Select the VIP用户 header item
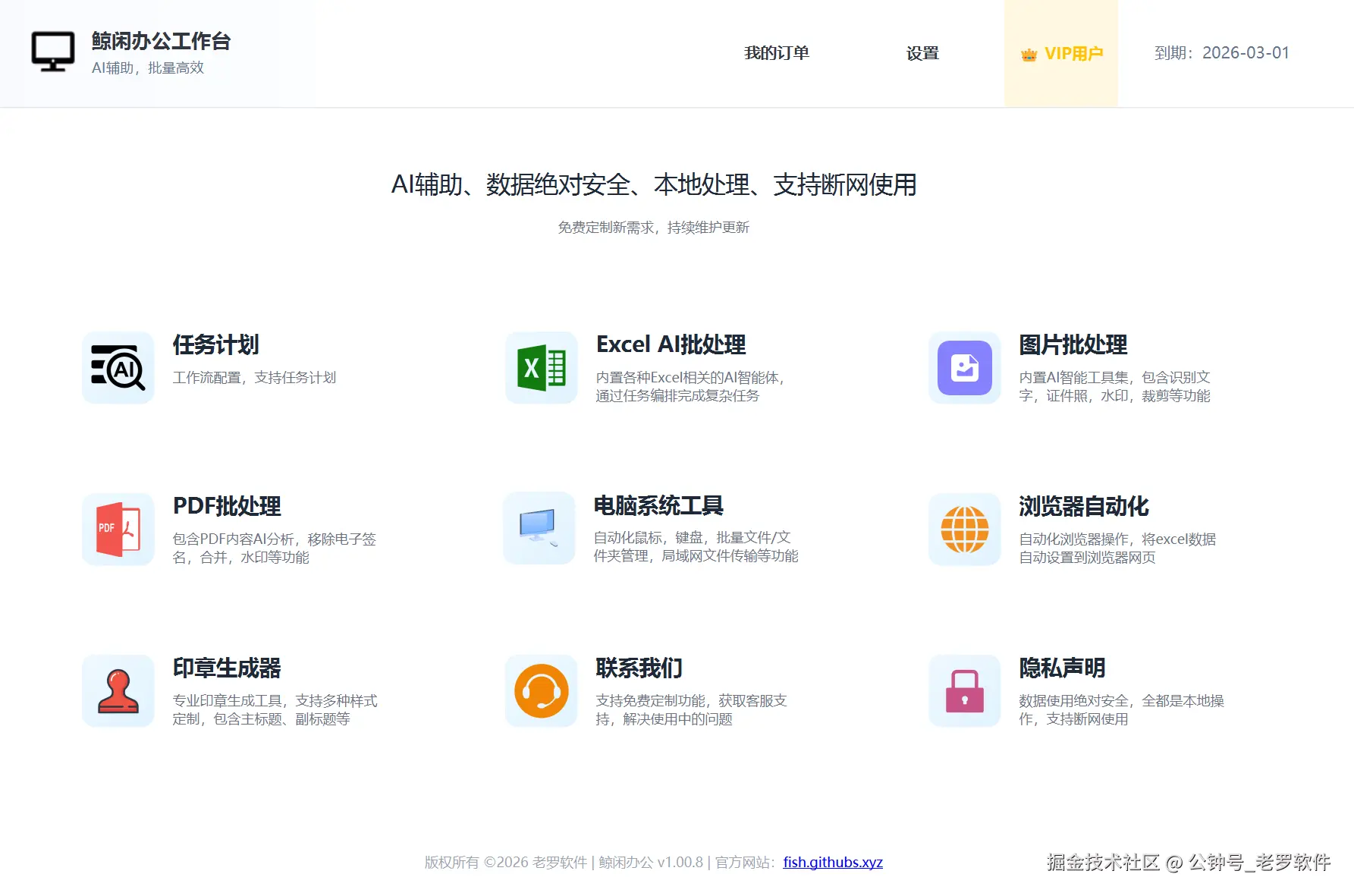Image resolution: width=1354 pixels, height=896 pixels. coord(1061,53)
